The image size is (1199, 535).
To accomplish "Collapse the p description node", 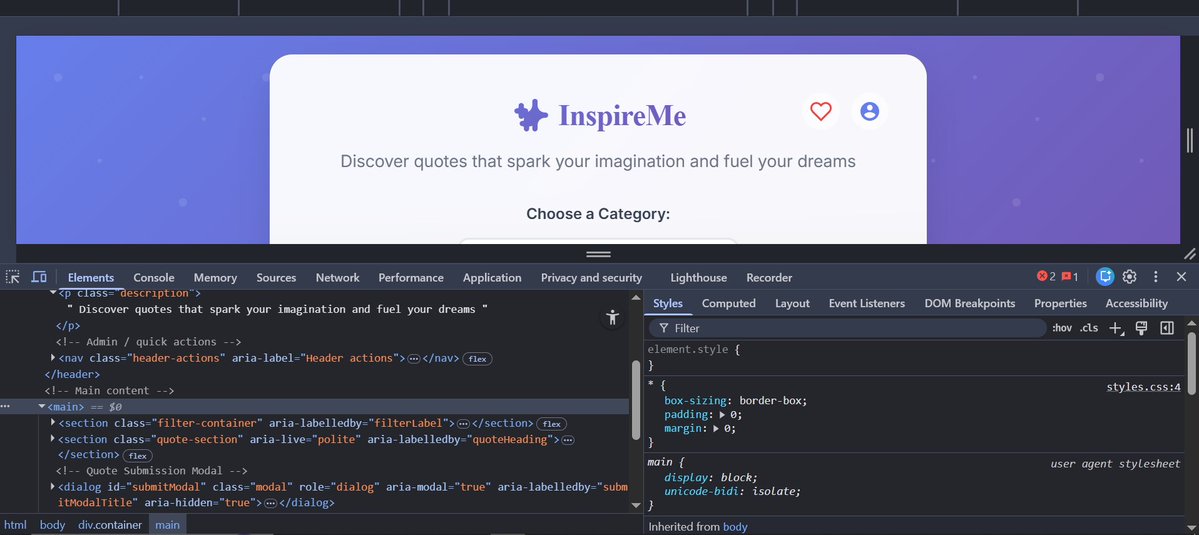I will tap(53, 293).
